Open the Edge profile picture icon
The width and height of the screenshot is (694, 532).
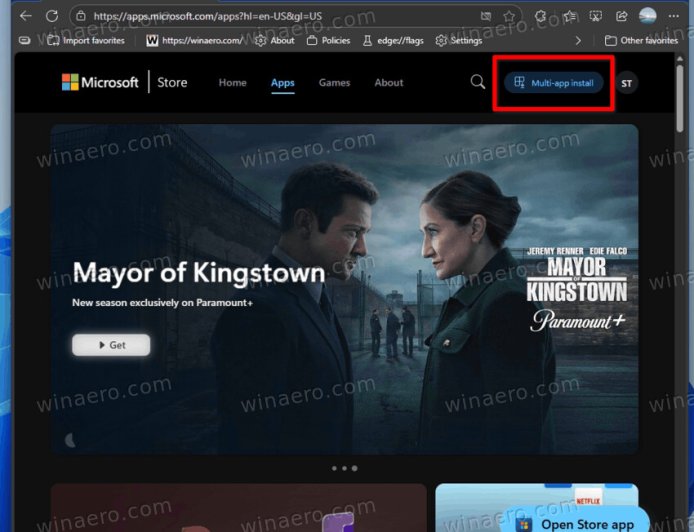(x=648, y=16)
